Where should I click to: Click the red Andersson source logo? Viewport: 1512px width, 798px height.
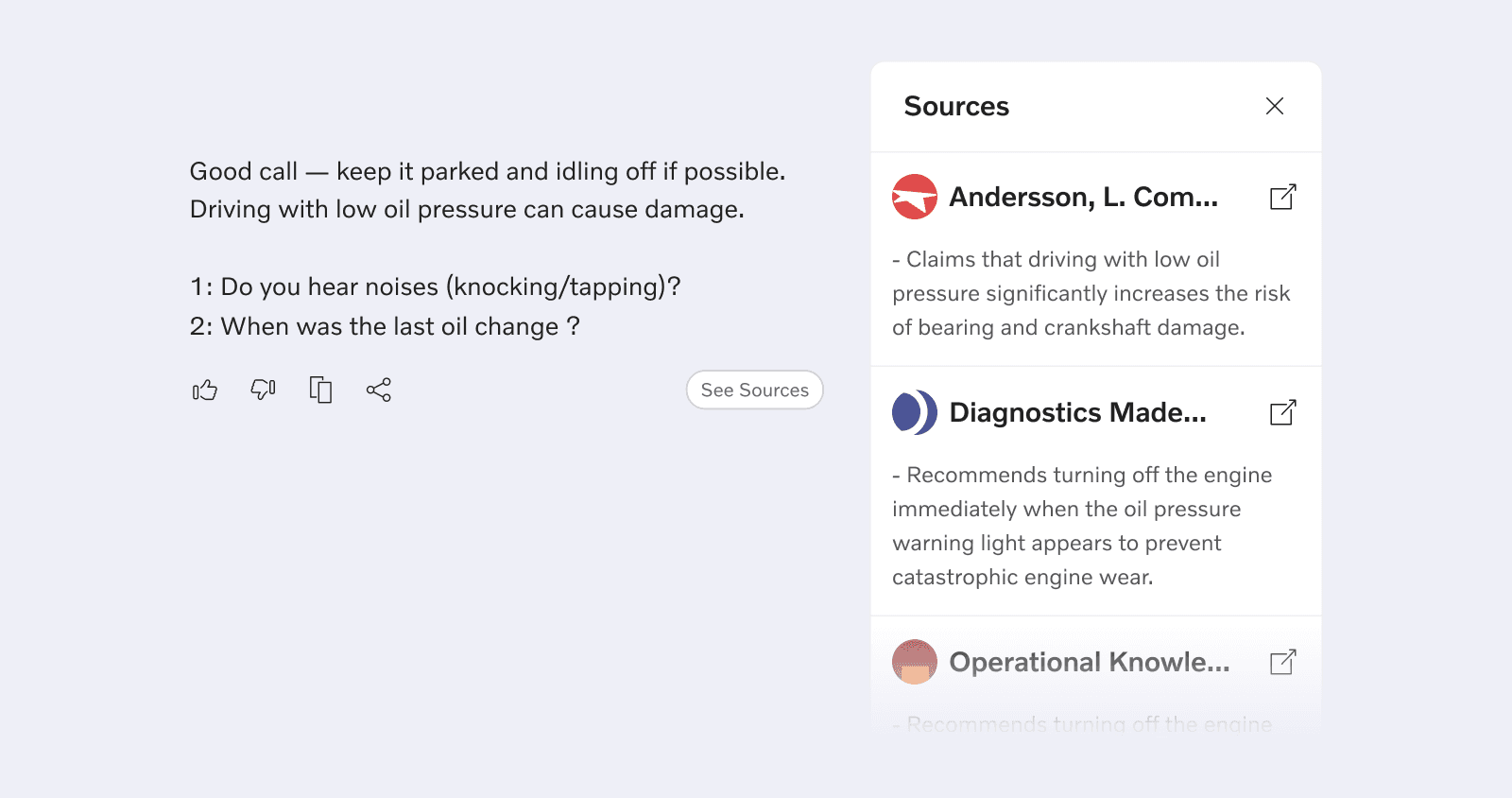(x=915, y=197)
